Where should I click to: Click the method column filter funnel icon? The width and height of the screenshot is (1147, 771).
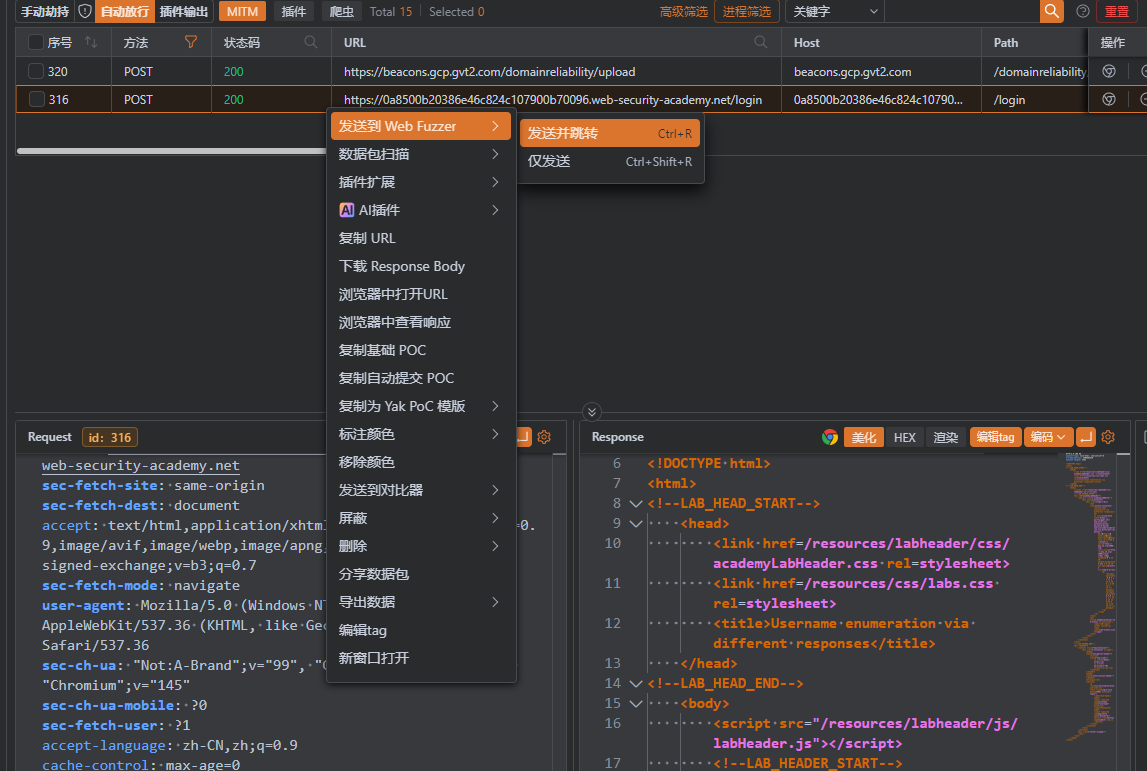tap(191, 42)
